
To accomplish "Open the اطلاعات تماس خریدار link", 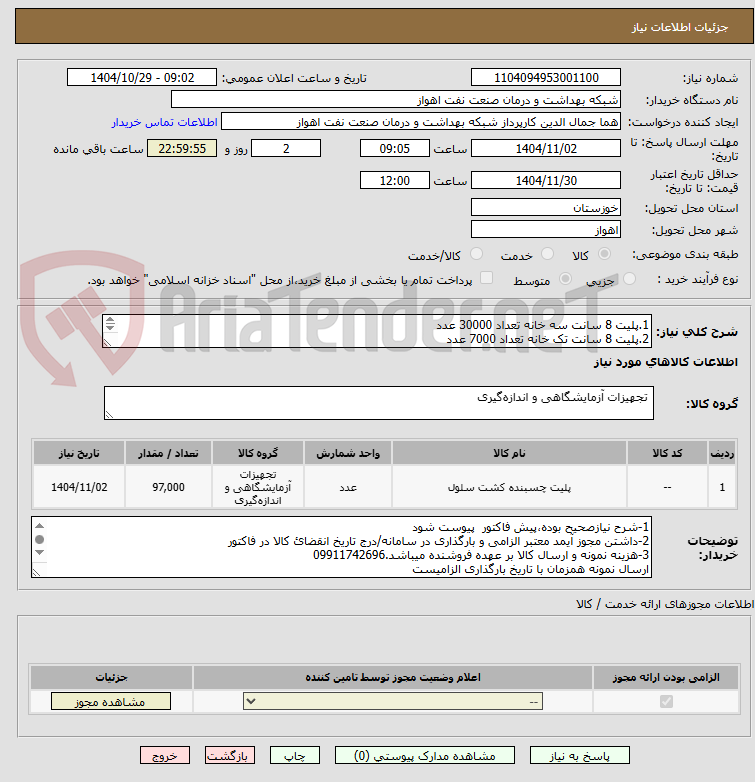I will pos(164,123).
